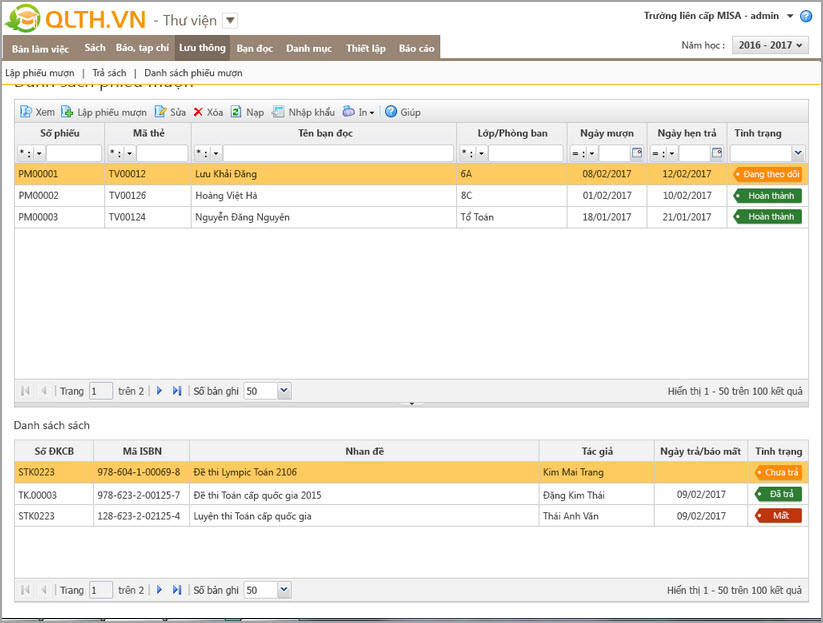Click the Sửa (edit) toolbar icon

tap(160, 112)
